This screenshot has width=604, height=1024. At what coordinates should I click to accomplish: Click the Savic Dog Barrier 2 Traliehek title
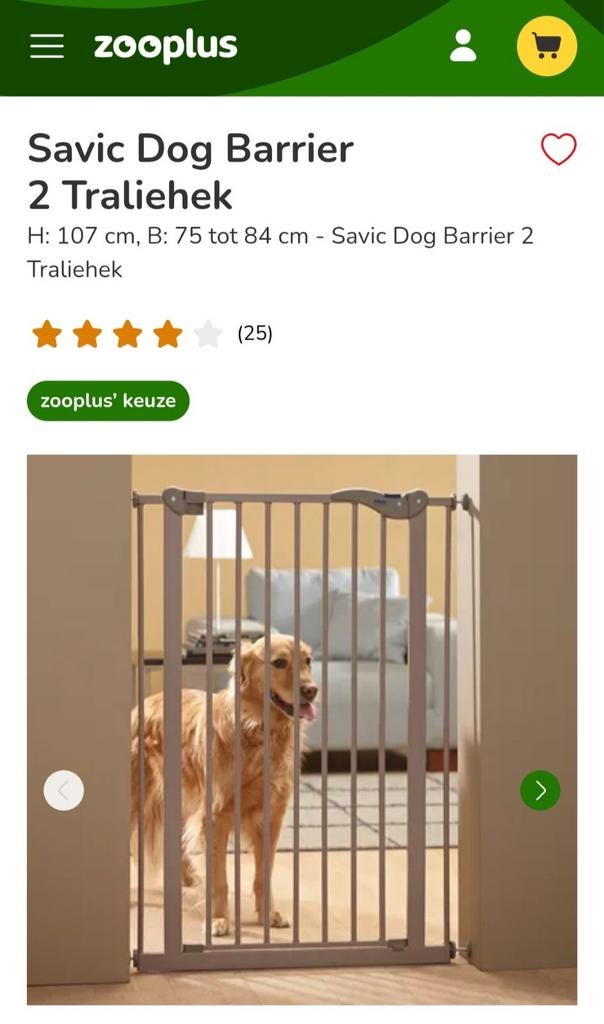click(x=190, y=172)
